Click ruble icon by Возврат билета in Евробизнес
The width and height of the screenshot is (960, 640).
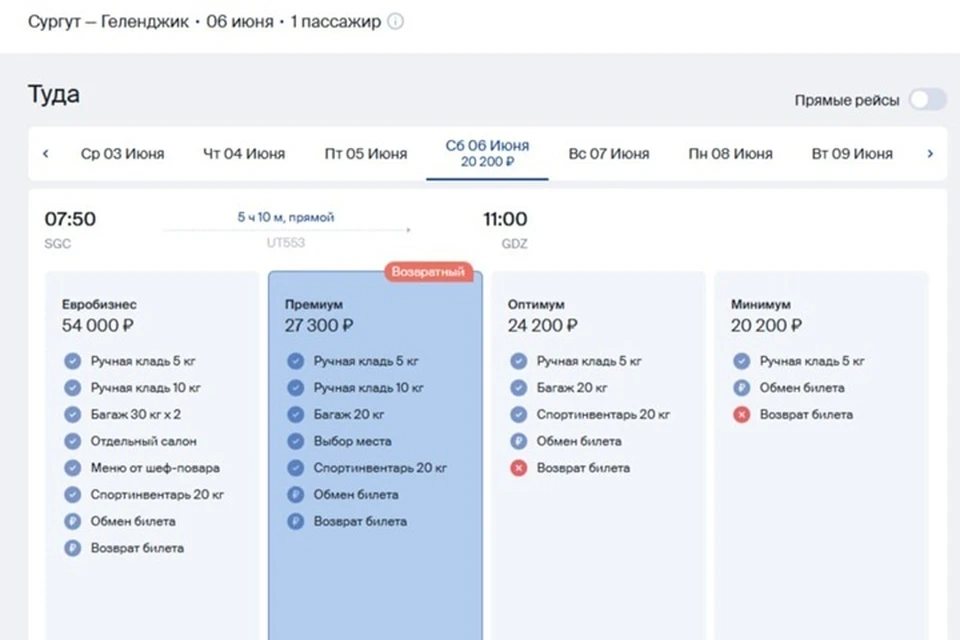coord(72,548)
